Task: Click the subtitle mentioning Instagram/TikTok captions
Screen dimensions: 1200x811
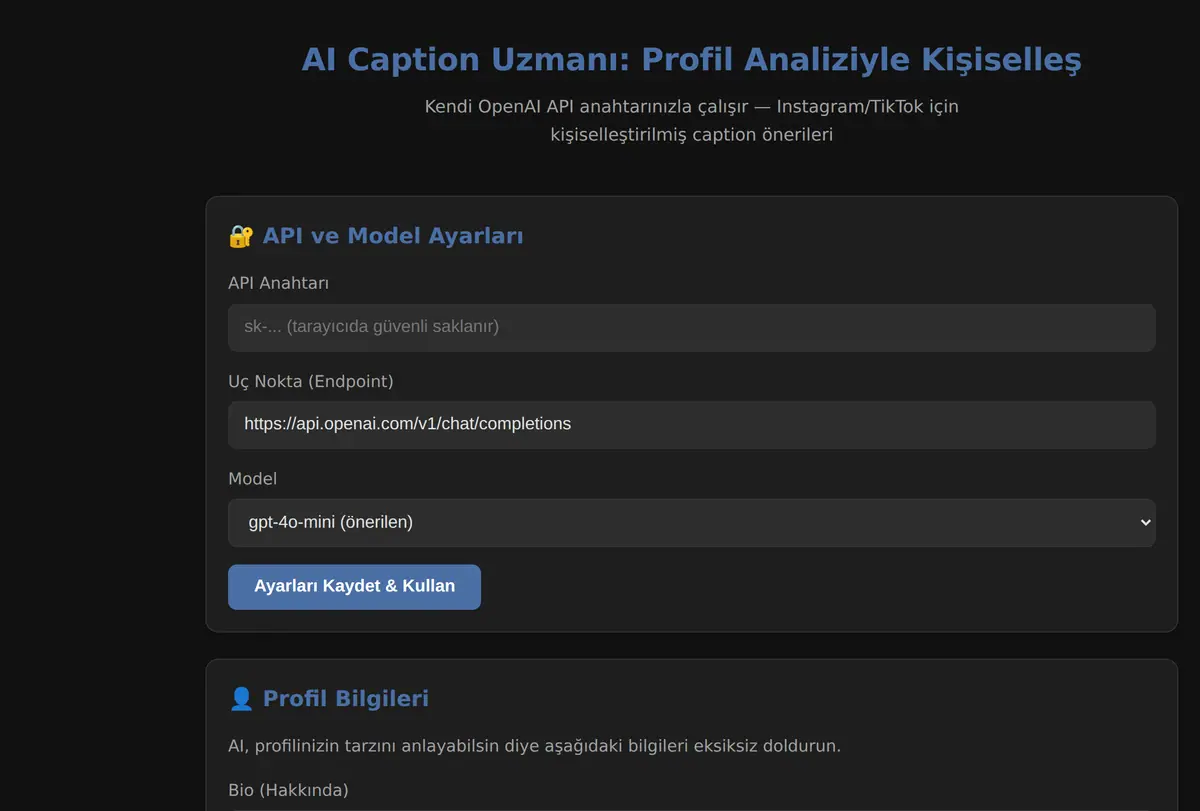Action: coord(691,120)
